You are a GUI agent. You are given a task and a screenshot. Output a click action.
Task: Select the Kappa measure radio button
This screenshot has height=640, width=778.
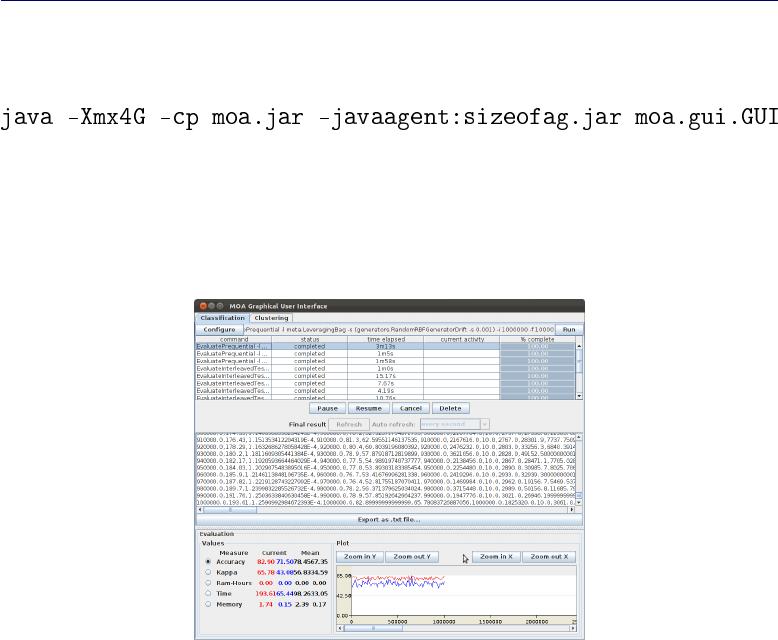208,572
